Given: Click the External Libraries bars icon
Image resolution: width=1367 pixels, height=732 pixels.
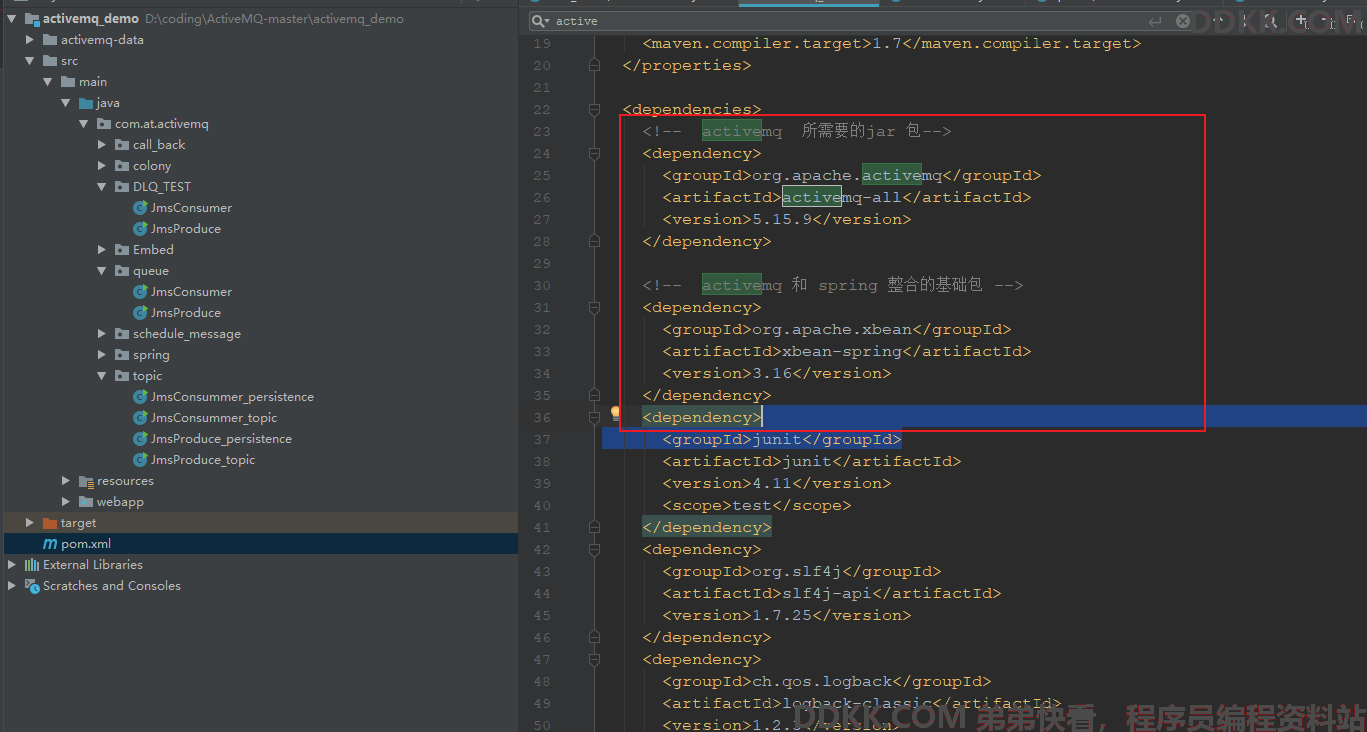Looking at the screenshot, I should [32, 565].
